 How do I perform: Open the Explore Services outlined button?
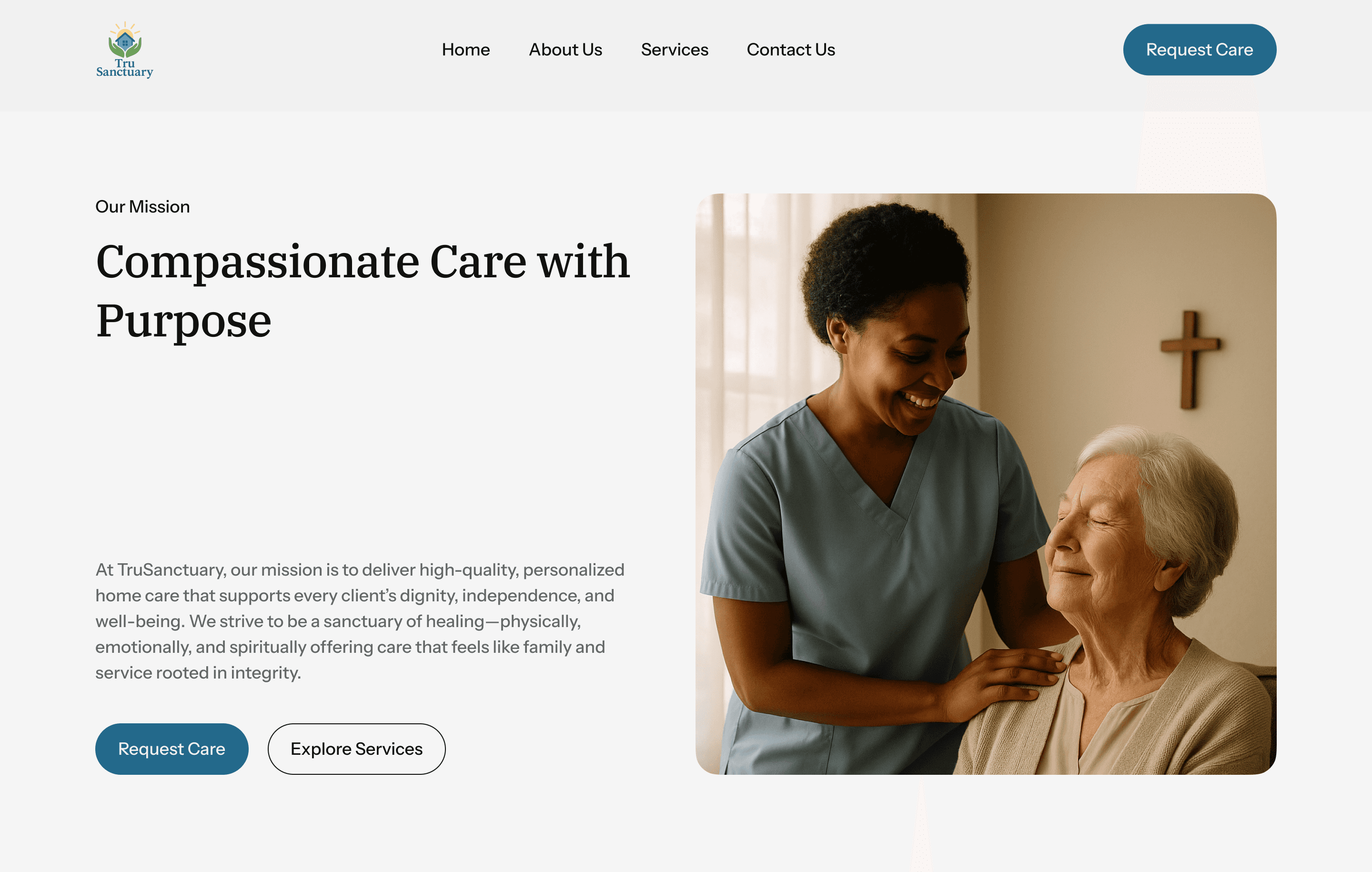click(x=357, y=749)
